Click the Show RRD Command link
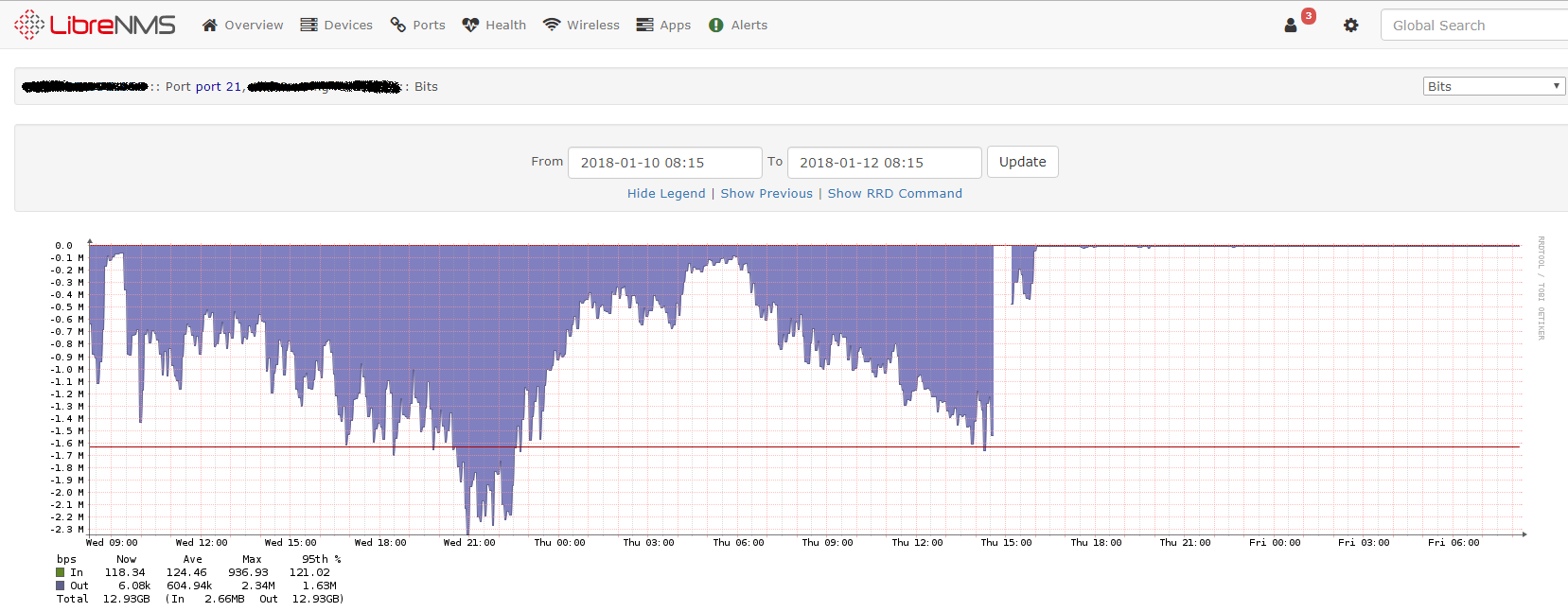 click(894, 193)
